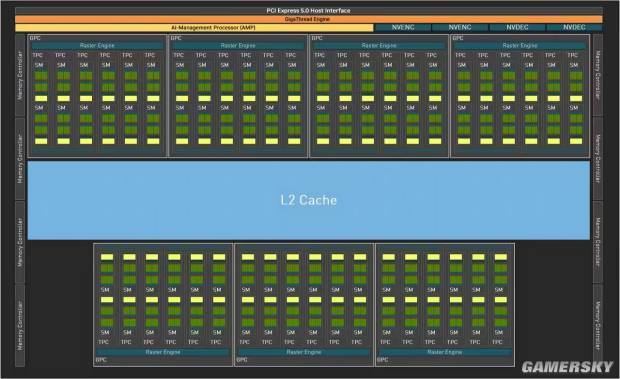Select Raster Engine in the bottom-left GPC

163,352
